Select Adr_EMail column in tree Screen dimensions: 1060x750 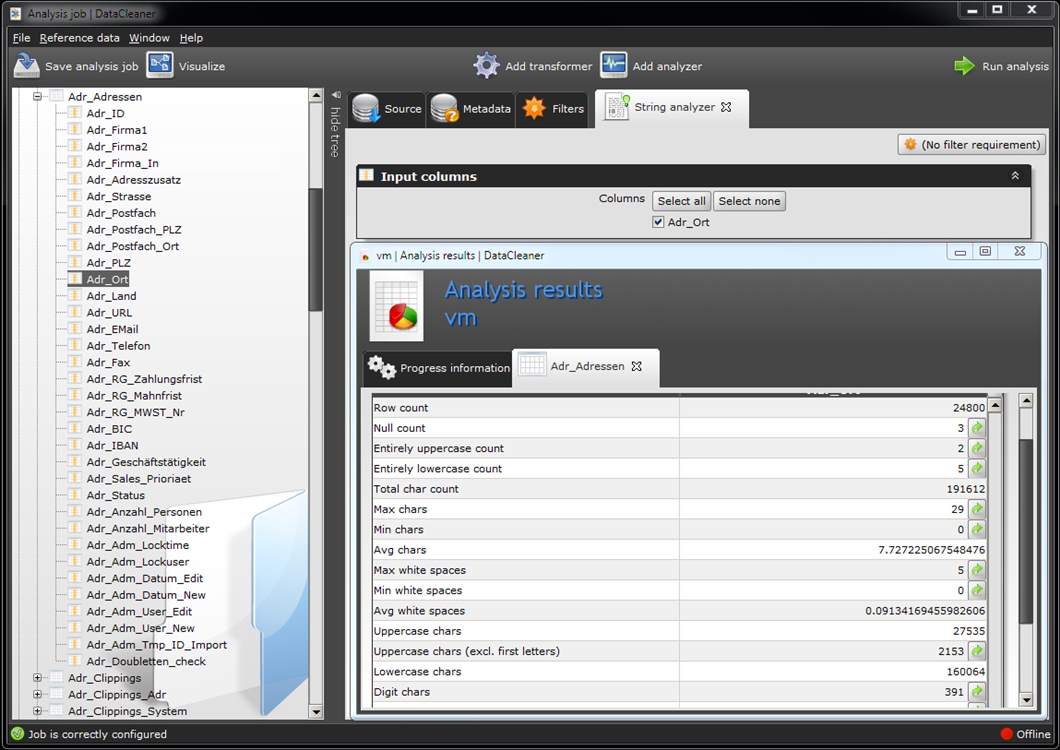112,329
